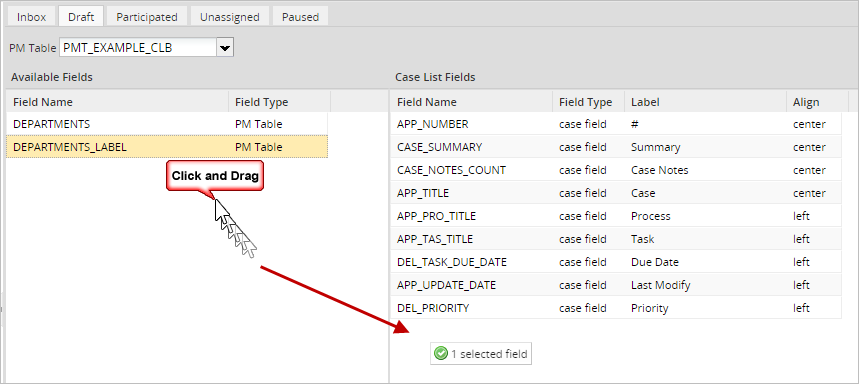Click the green checkmark selected field icon
This screenshot has height=384, width=859.
point(440,354)
